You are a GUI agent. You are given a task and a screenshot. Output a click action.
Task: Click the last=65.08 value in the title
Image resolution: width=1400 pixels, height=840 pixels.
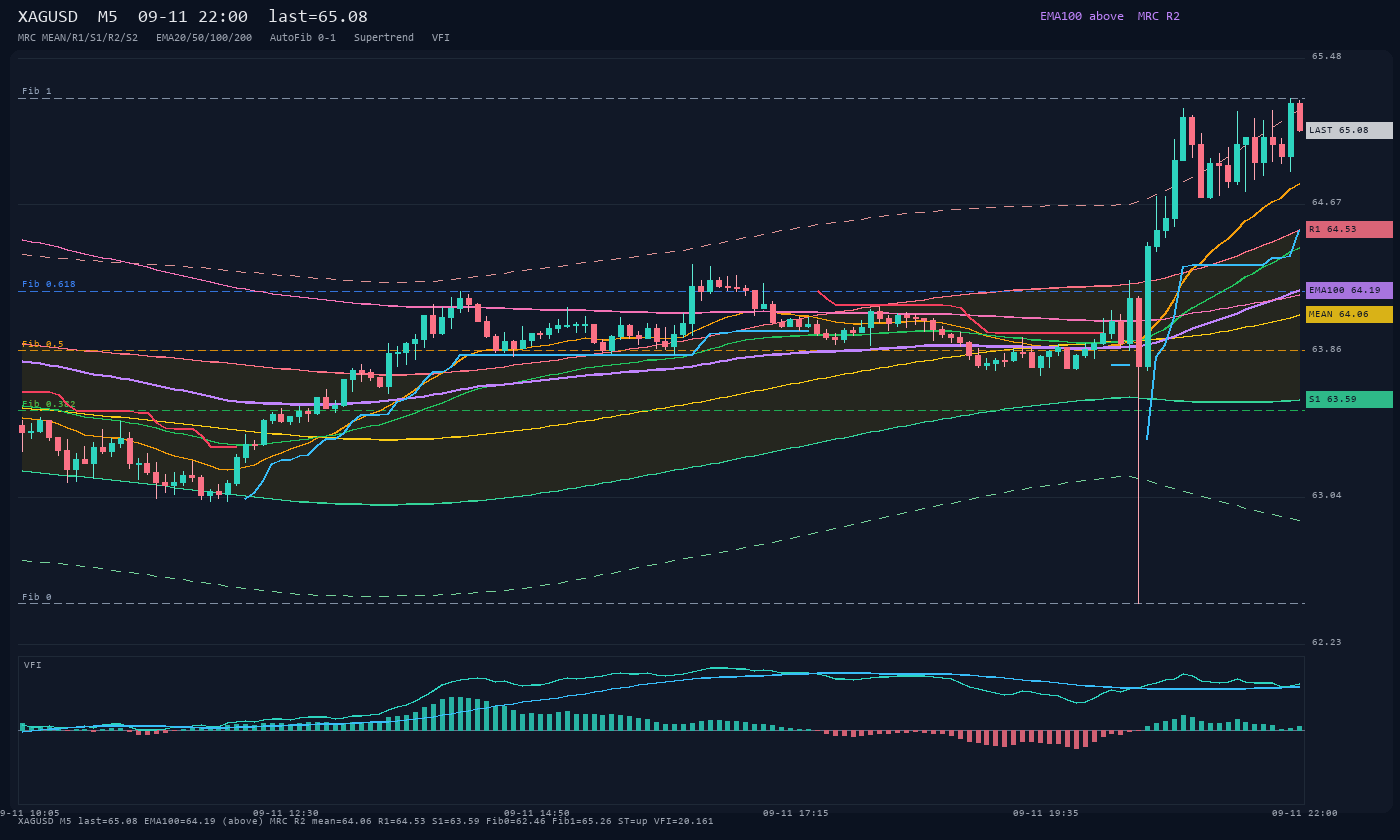(x=318, y=17)
